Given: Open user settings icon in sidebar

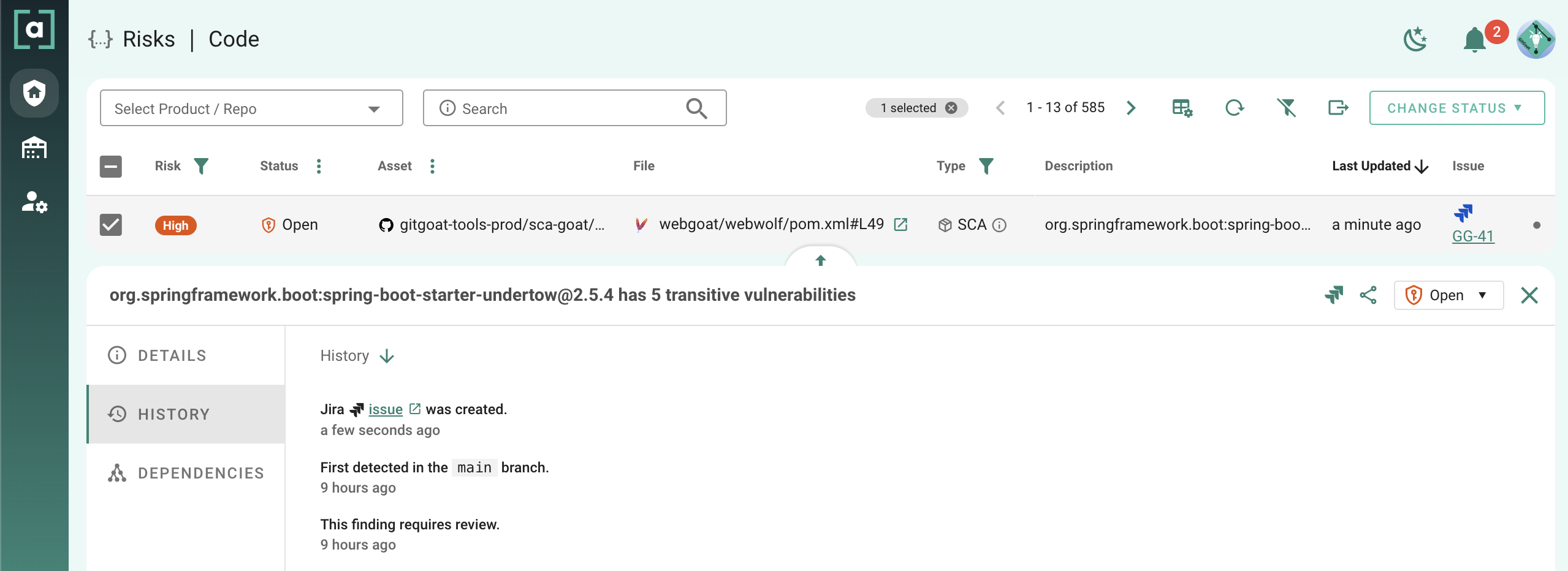Looking at the screenshot, I should tap(34, 202).
